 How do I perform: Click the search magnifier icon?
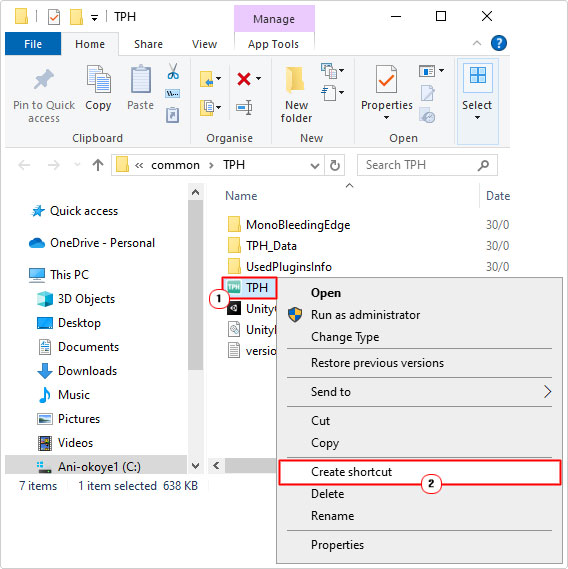(483, 165)
